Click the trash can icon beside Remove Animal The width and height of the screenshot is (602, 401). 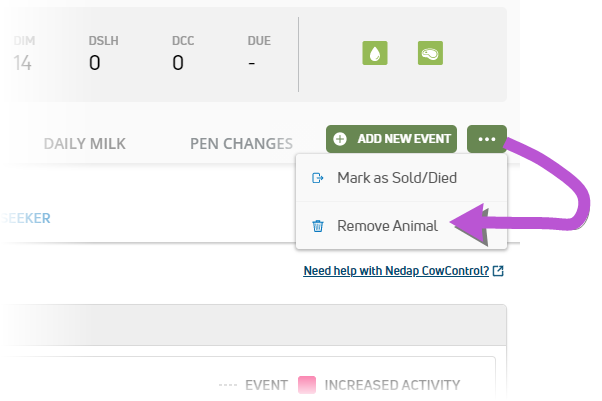pos(318,226)
